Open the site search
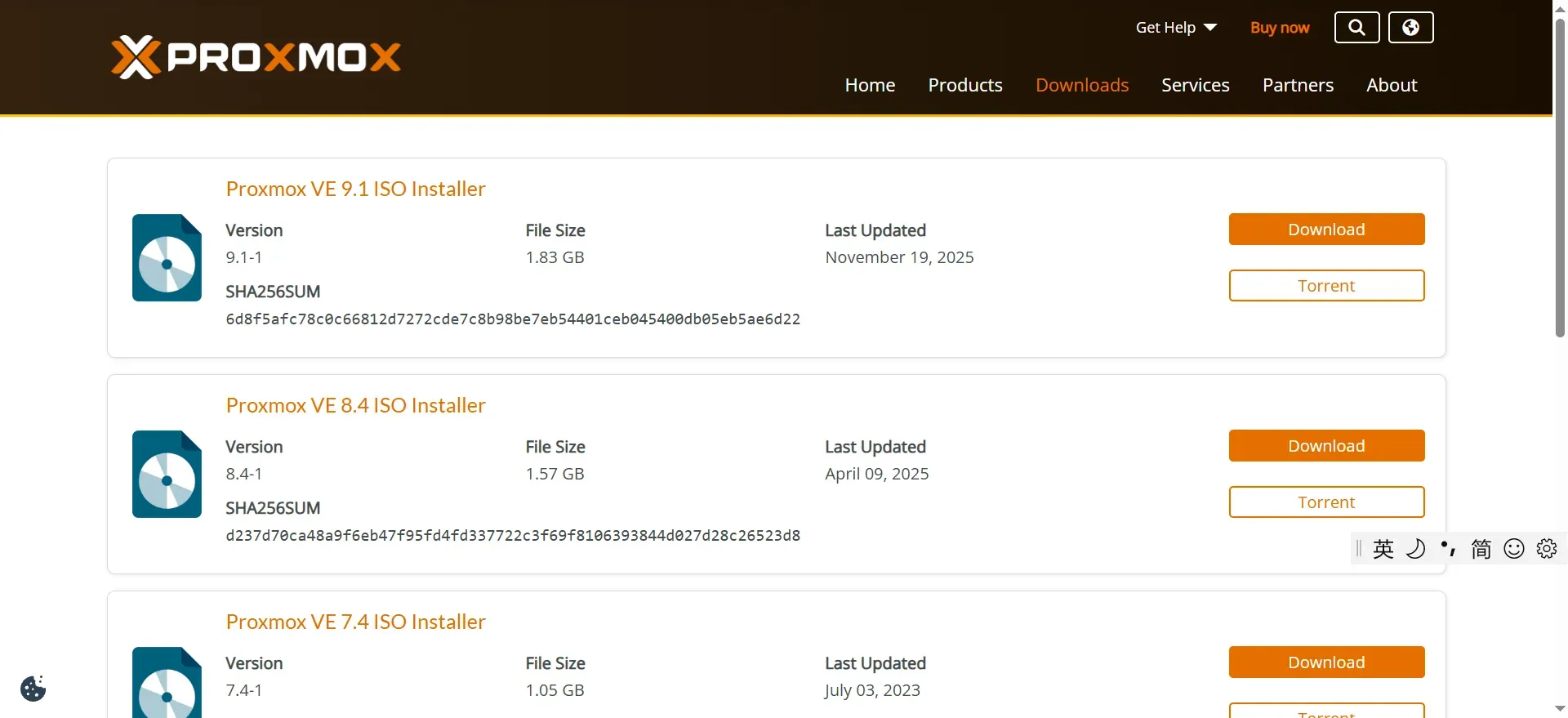This screenshot has width=1568, height=718. [x=1356, y=28]
